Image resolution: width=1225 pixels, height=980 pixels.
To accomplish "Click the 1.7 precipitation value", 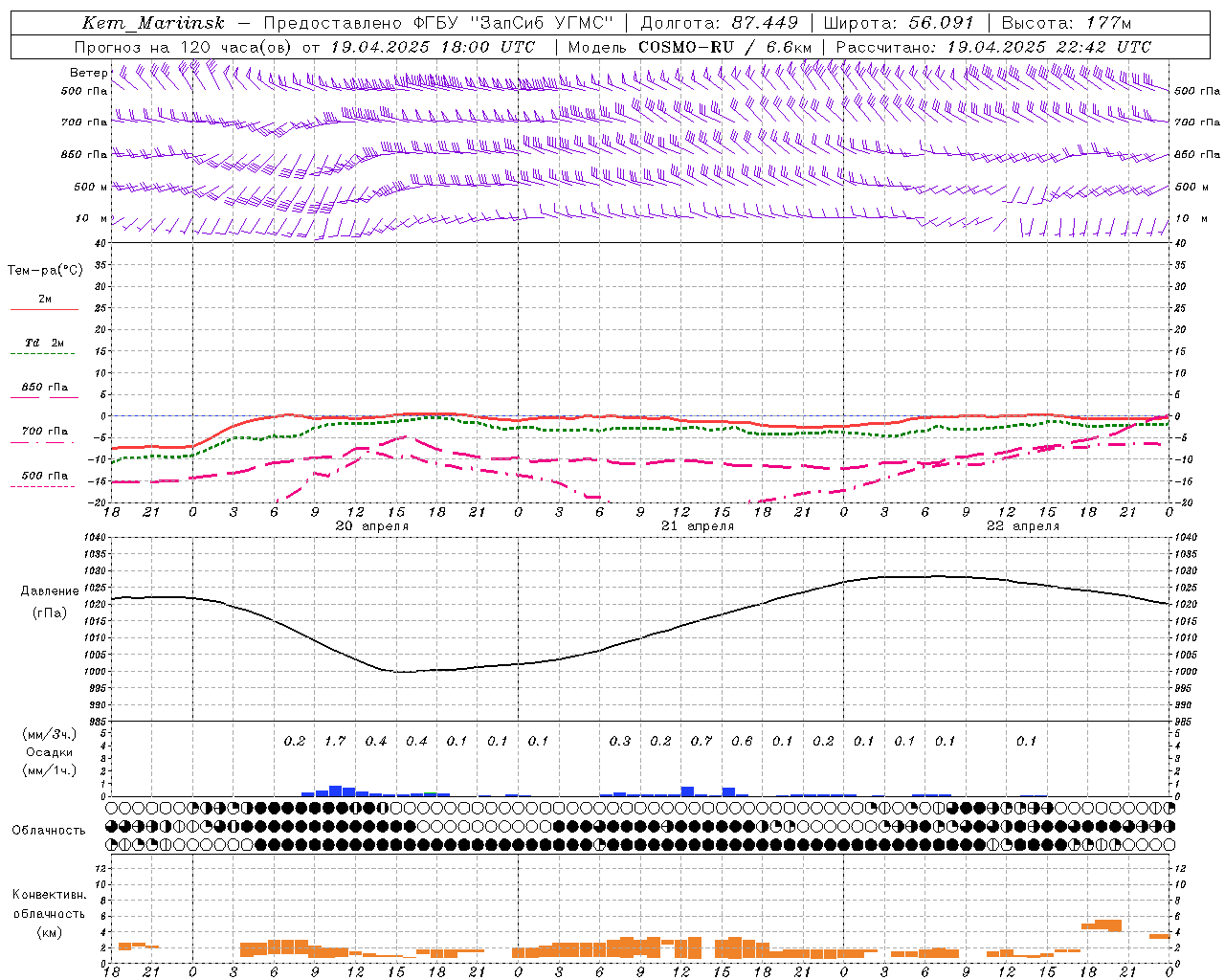I will [x=335, y=741].
